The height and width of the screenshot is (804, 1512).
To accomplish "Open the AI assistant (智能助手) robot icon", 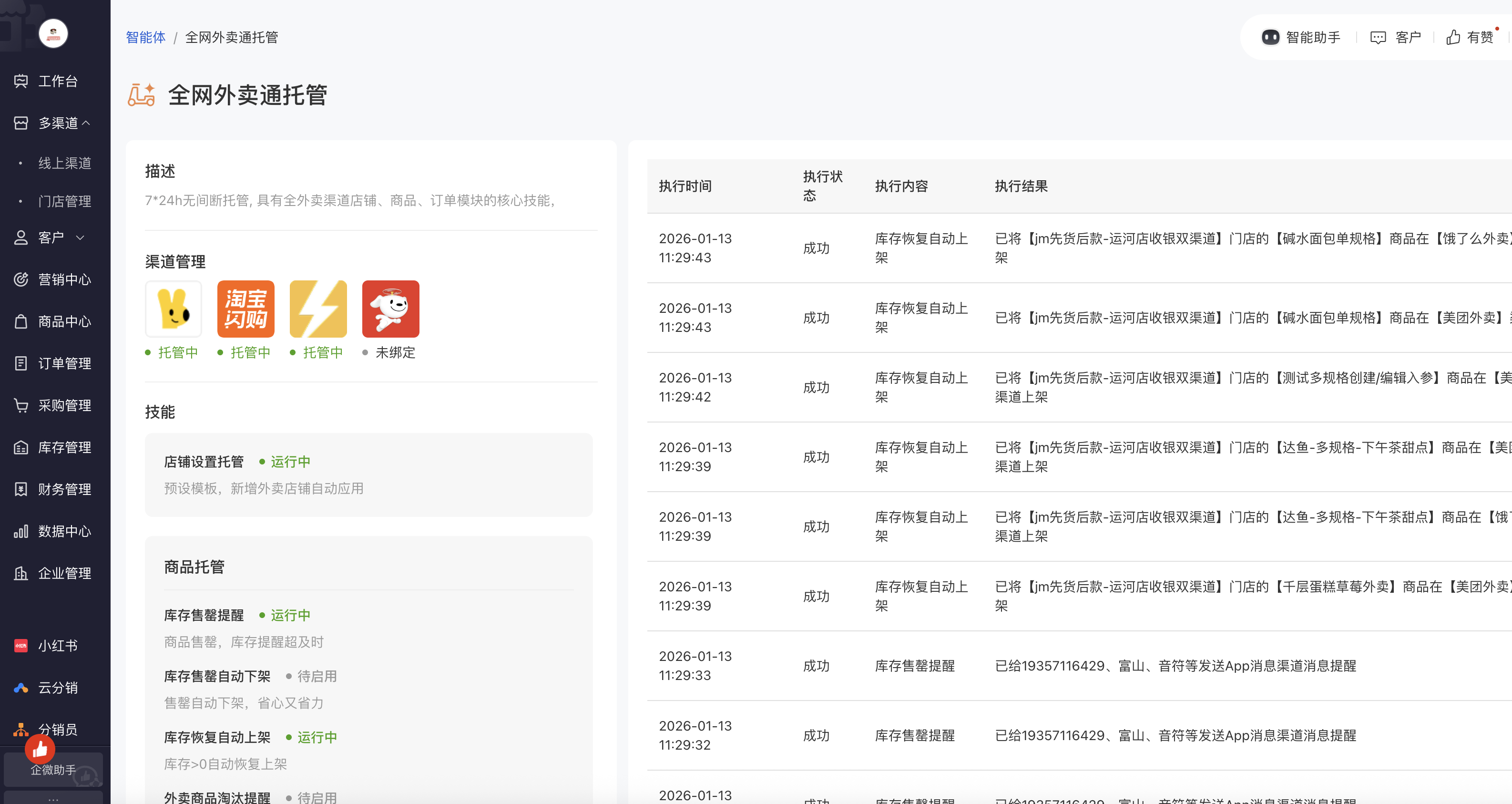I will pos(1270,38).
